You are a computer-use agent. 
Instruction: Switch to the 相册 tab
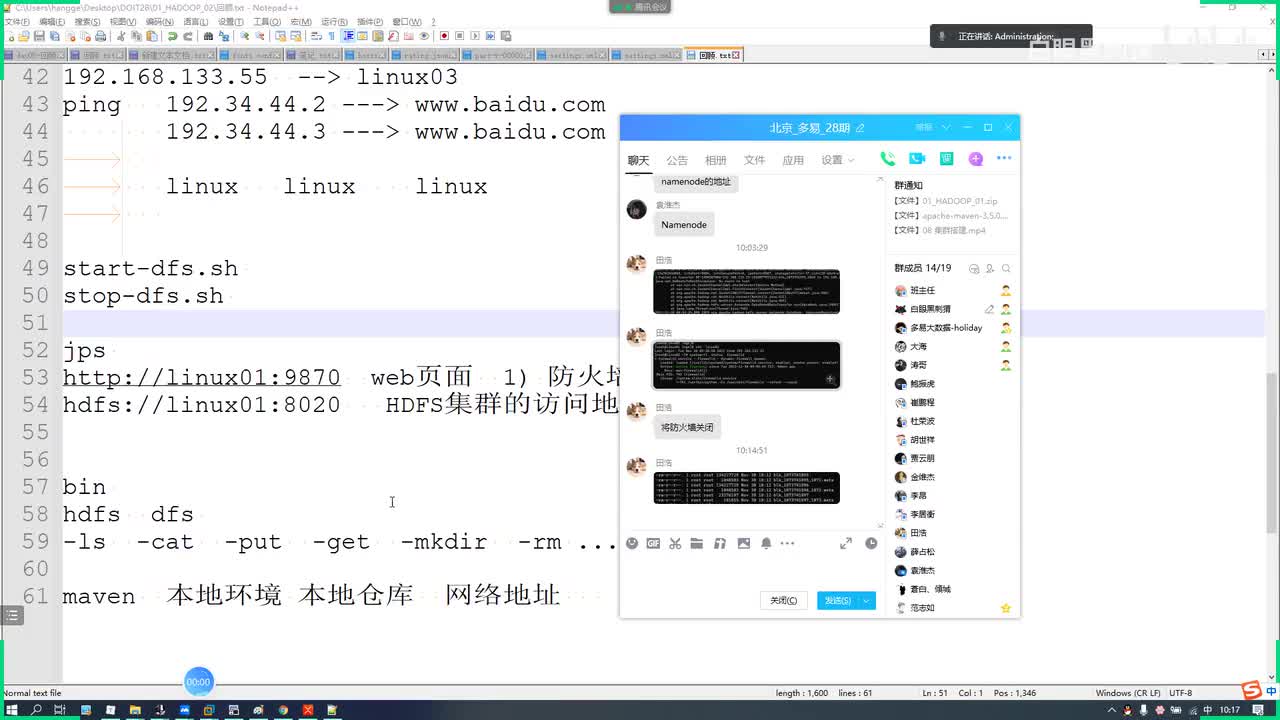pyautogui.click(x=716, y=160)
